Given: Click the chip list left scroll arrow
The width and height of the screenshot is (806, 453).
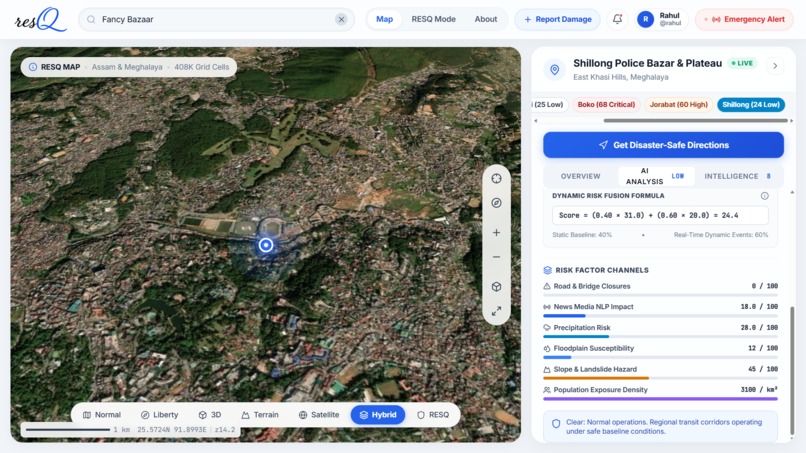Looking at the screenshot, I should (x=536, y=121).
